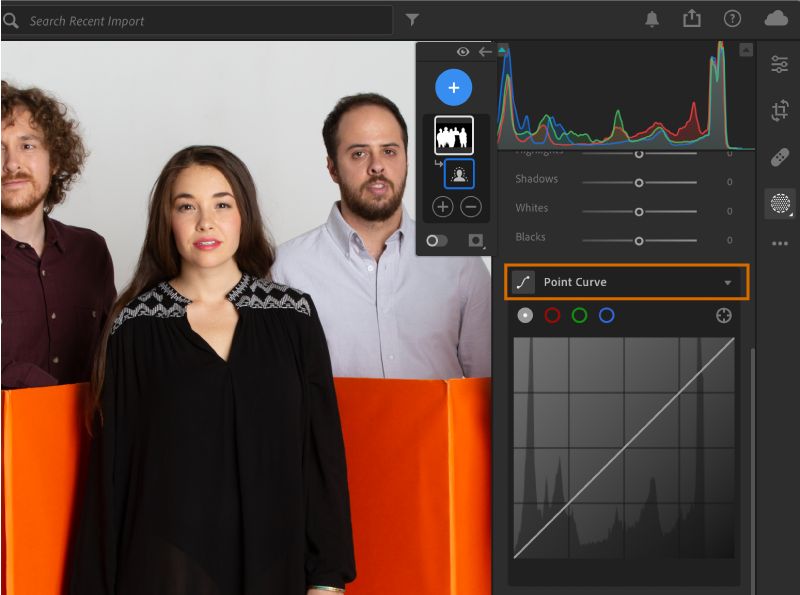The width and height of the screenshot is (800, 595).
Task: Toggle the mask on/off switch
Action: coord(437,240)
